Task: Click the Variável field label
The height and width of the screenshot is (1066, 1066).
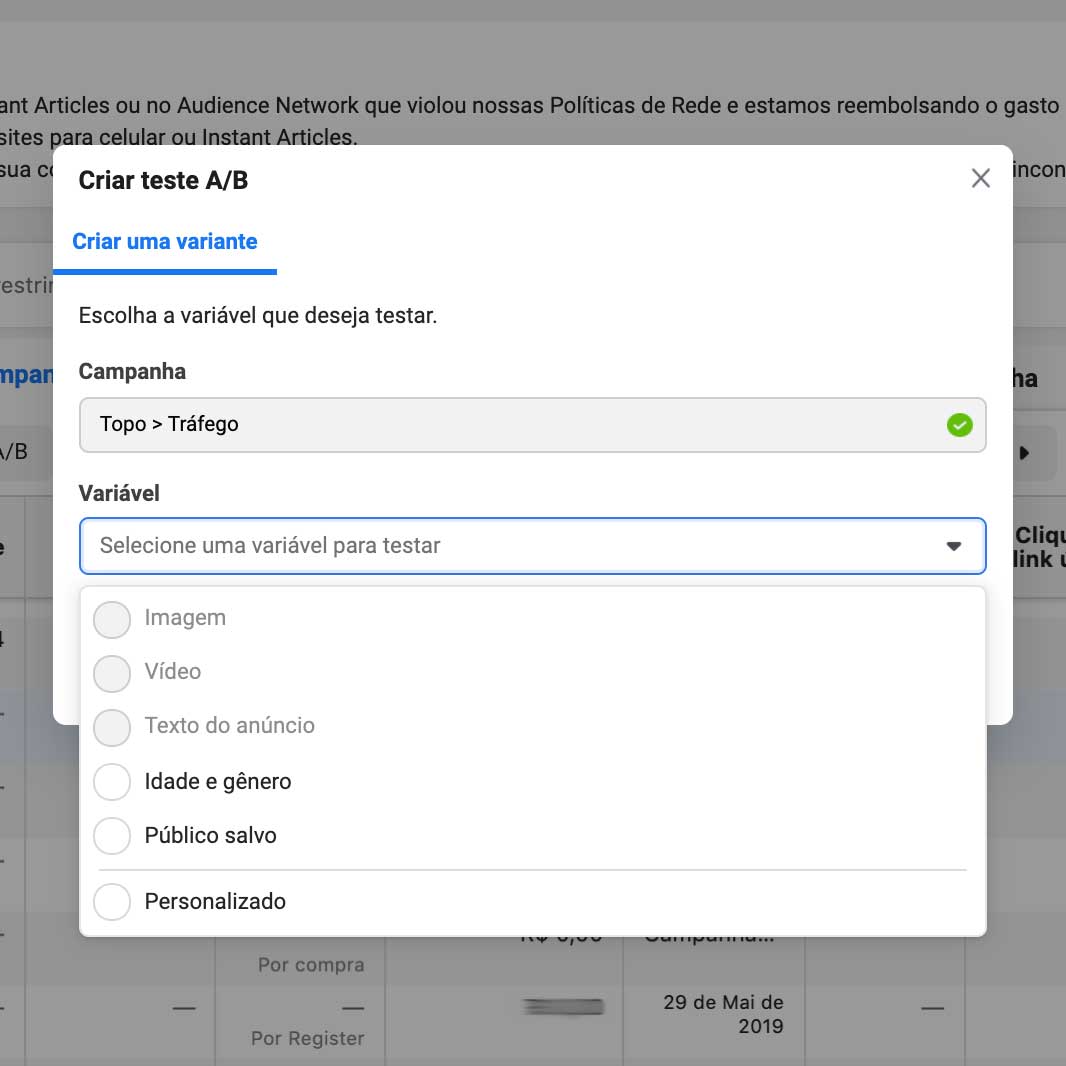Action: (x=119, y=493)
